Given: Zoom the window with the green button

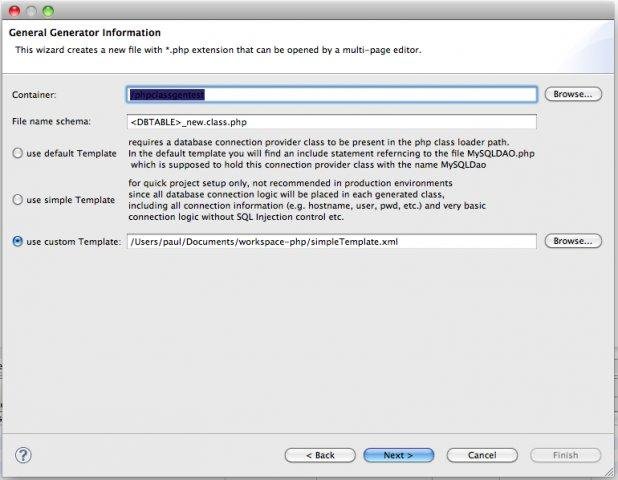Looking at the screenshot, I should (x=48, y=10).
